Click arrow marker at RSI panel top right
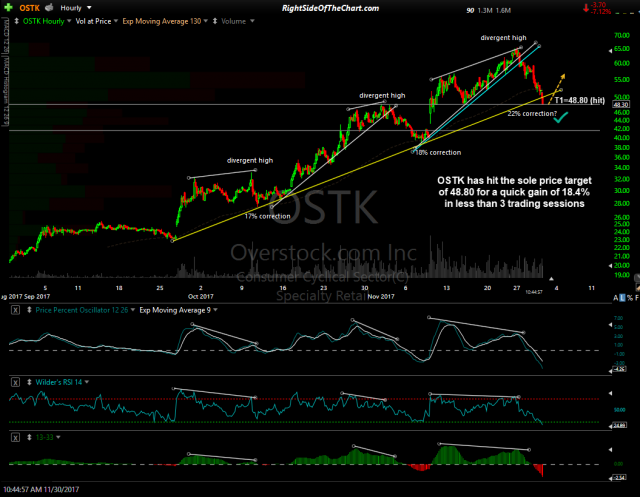640x497 pixels. click(611, 393)
